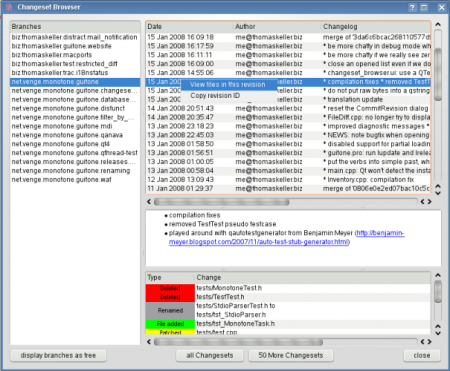Click the Changelog column header
Image resolution: width=450 pixels, height=371 pixels.
coord(376,27)
